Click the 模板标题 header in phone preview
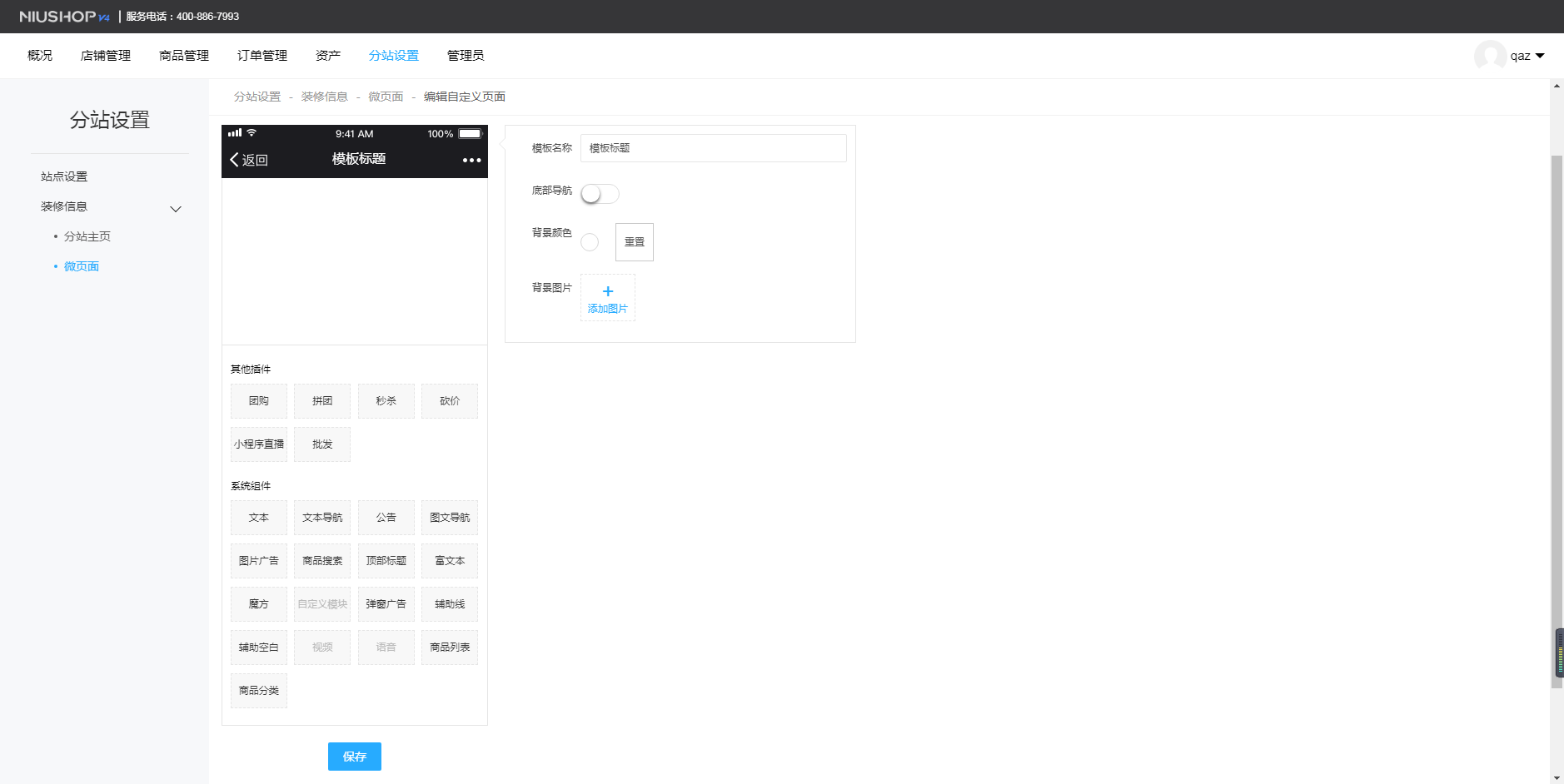 (359, 159)
